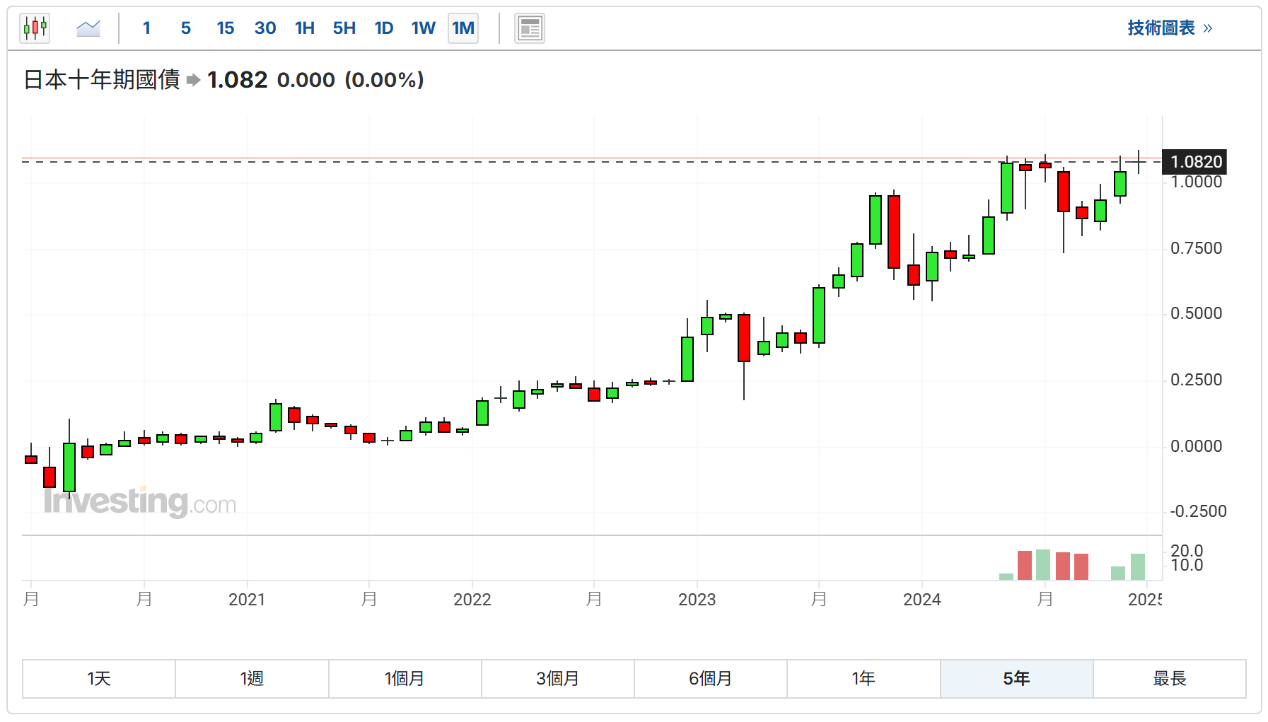Screen dimensions: 1268x722
Task: Switch range to 3個月
Action: click(558, 679)
